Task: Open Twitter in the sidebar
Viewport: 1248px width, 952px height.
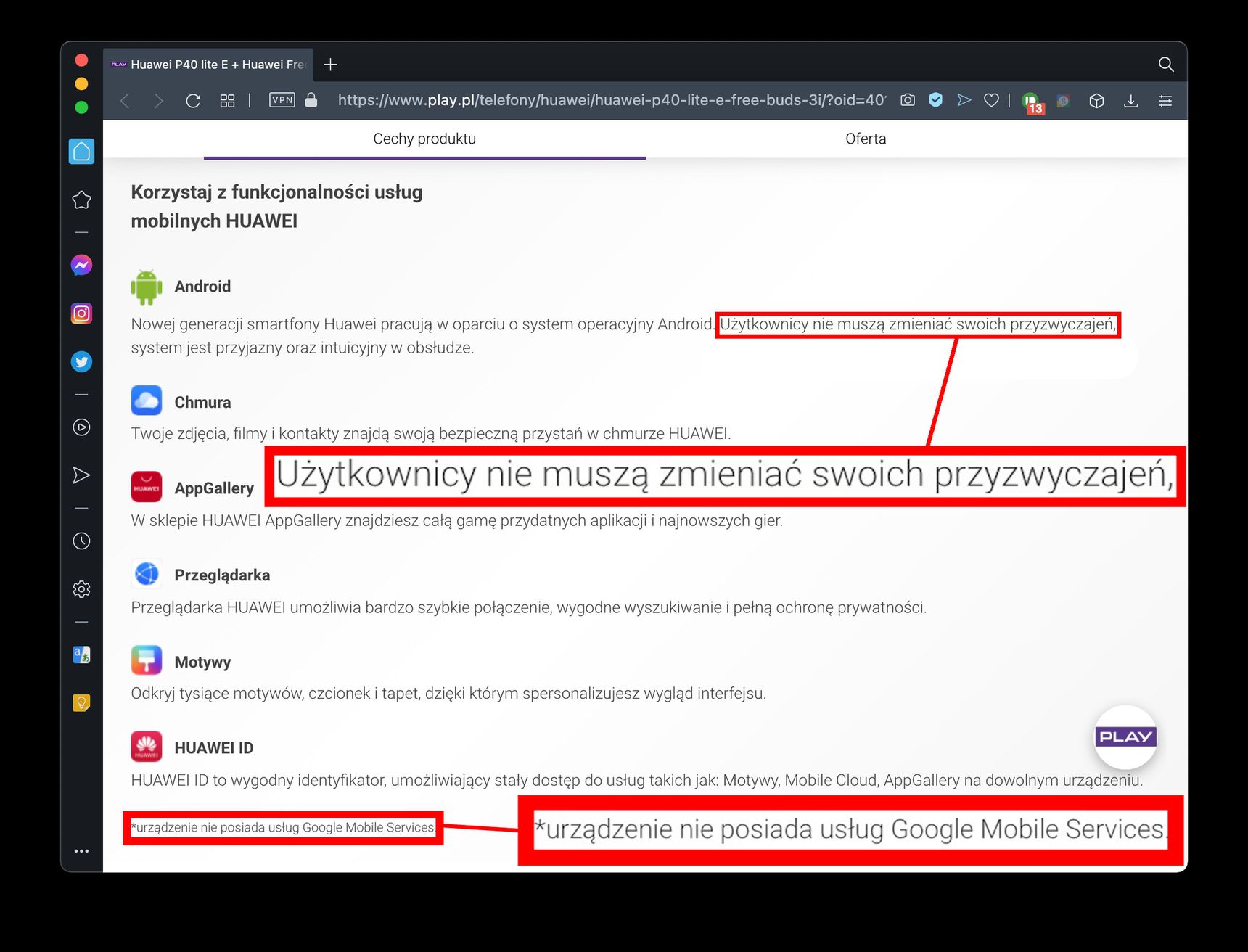Action: [x=81, y=361]
